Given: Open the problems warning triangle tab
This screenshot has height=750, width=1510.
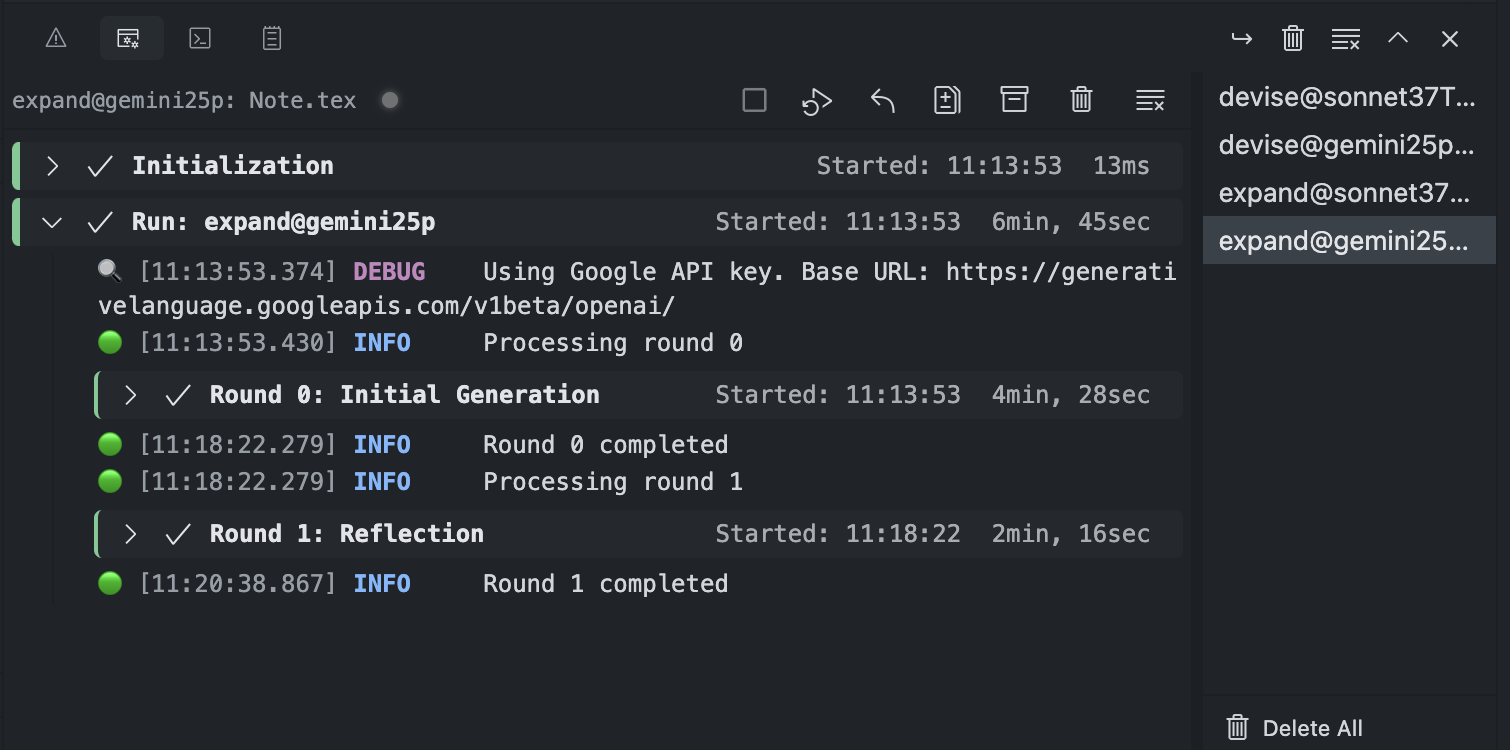Looking at the screenshot, I should pyautogui.click(x=56, y=38).
